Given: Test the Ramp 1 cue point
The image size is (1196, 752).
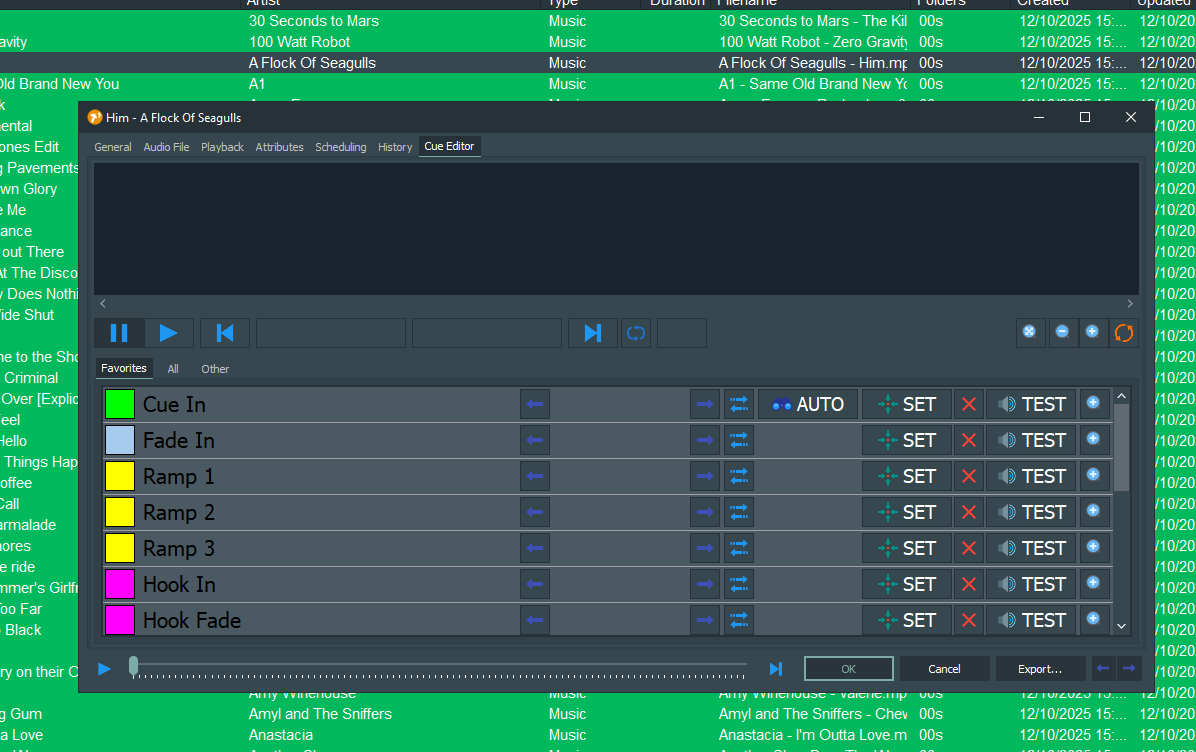Looking at the screenshot, I should (x=1031, y=476).
